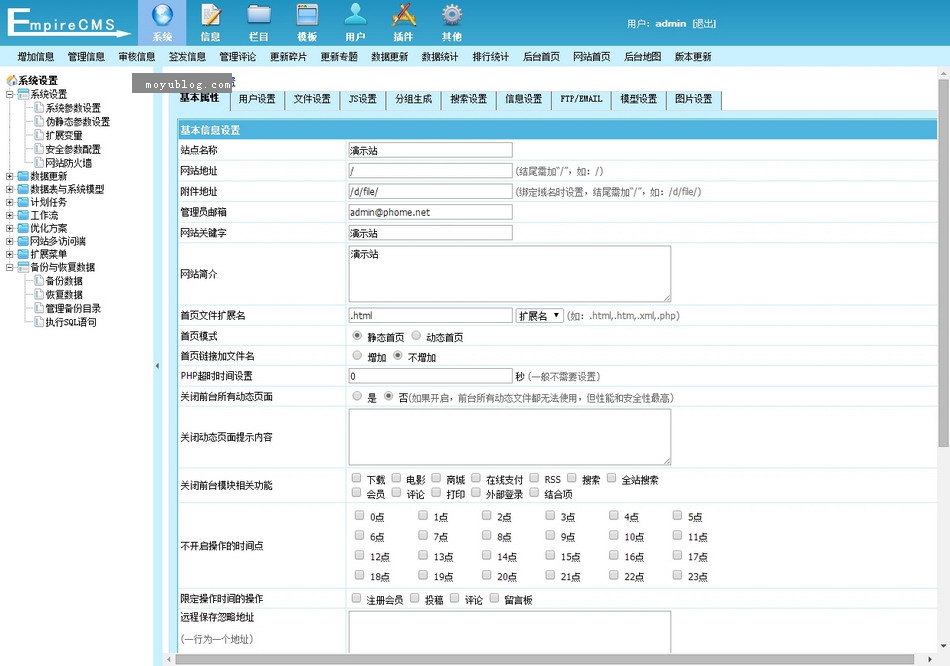Open the 用户 person icon module
The image size is (950, 666).
pos(355,22)
